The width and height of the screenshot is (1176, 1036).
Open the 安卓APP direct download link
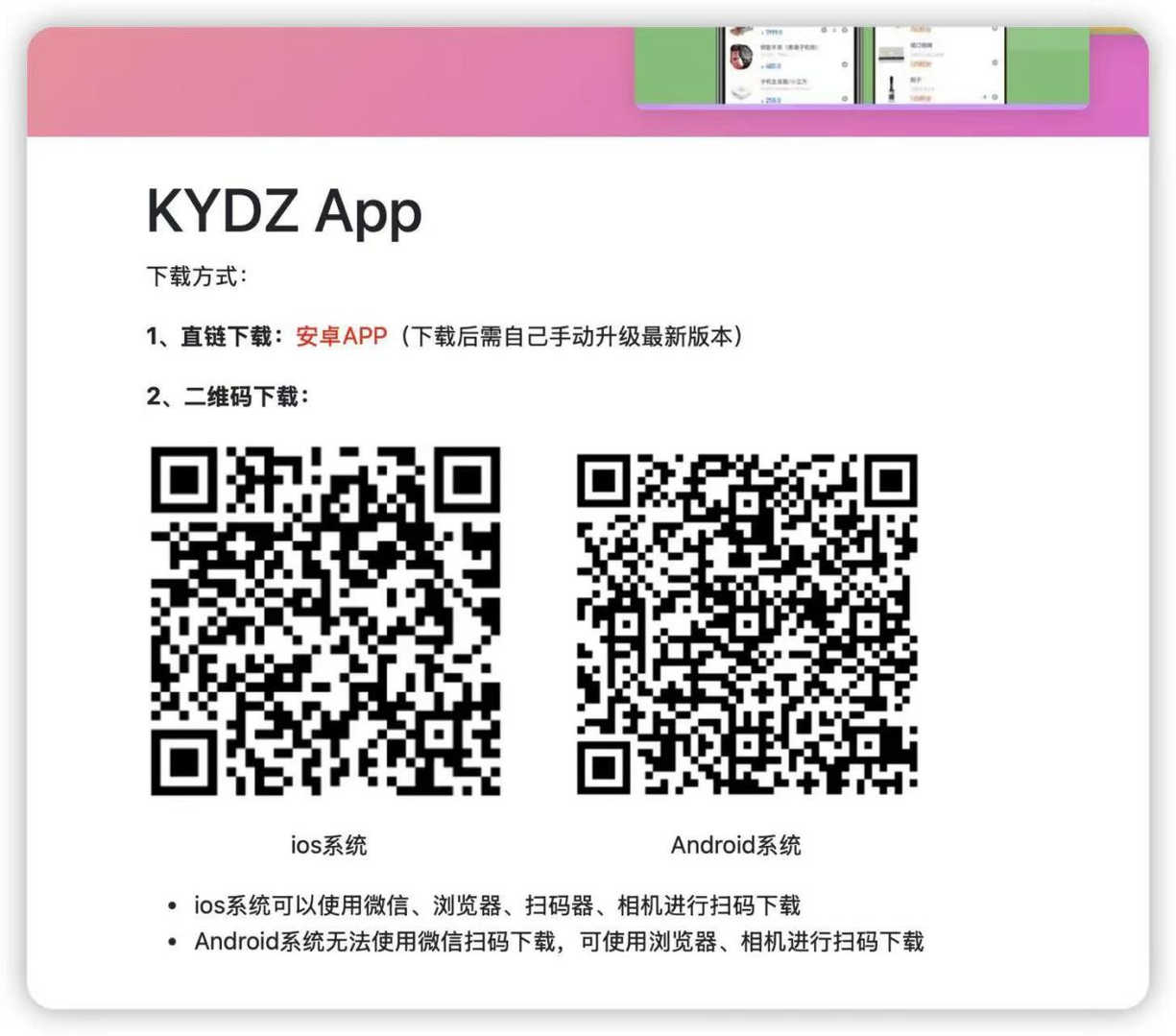click(342, 336)
